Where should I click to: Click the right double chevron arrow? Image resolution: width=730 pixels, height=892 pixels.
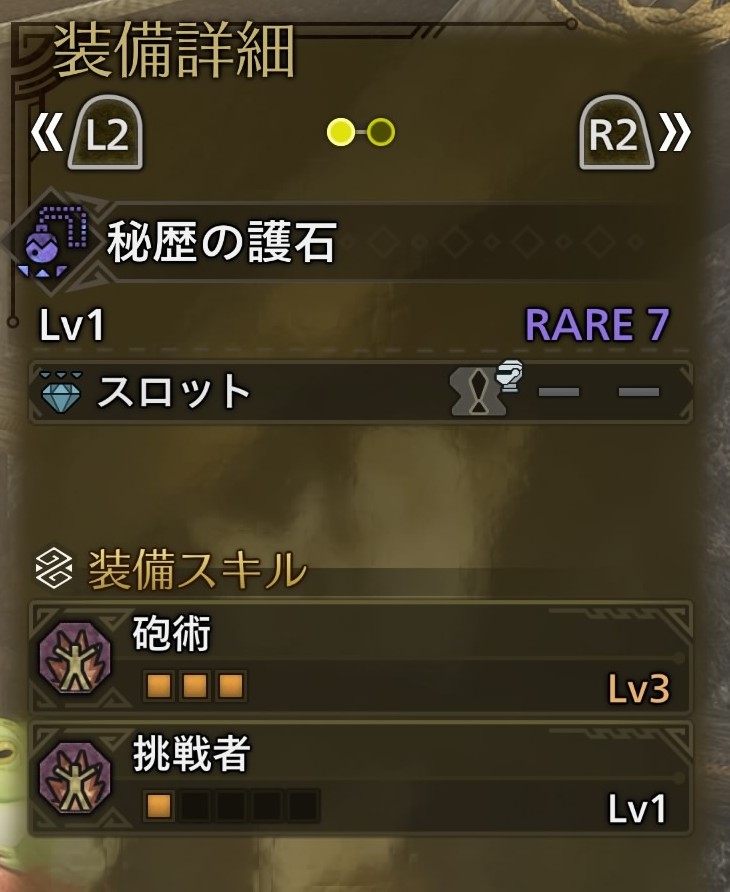coord(675,134)
